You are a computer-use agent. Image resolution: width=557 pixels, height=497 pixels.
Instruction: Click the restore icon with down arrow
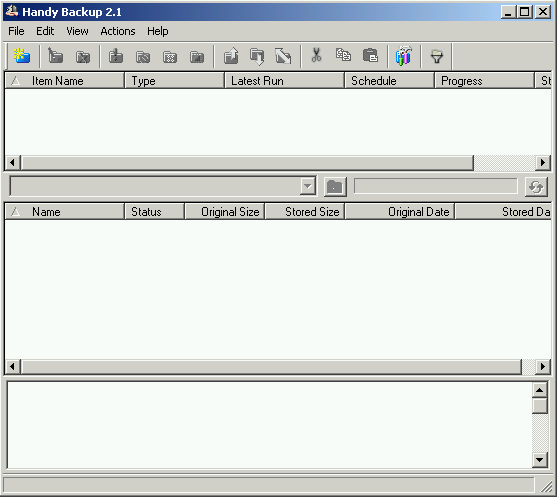coord(257,56)
